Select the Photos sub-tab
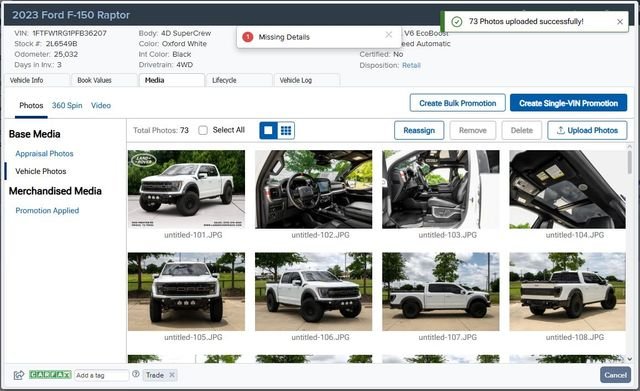Screen dimensions: 640x391 coord(31,105)
